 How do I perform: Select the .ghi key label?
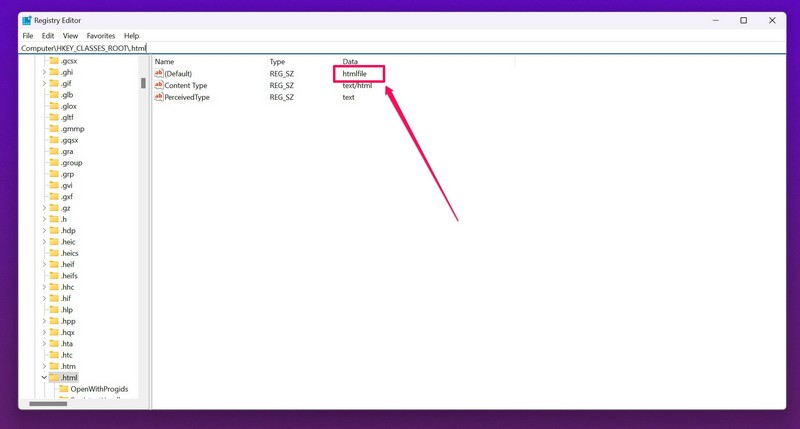(x=67, y=72)
